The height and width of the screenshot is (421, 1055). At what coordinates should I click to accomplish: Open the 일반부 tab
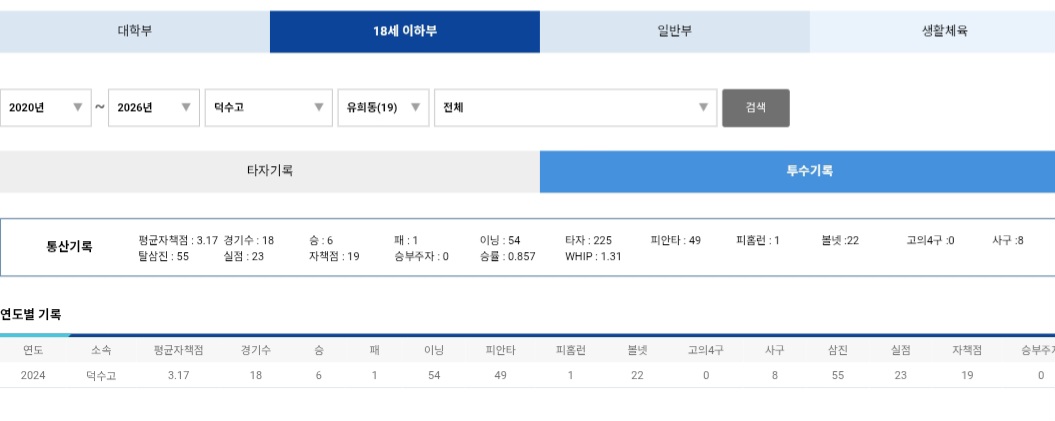675,31
